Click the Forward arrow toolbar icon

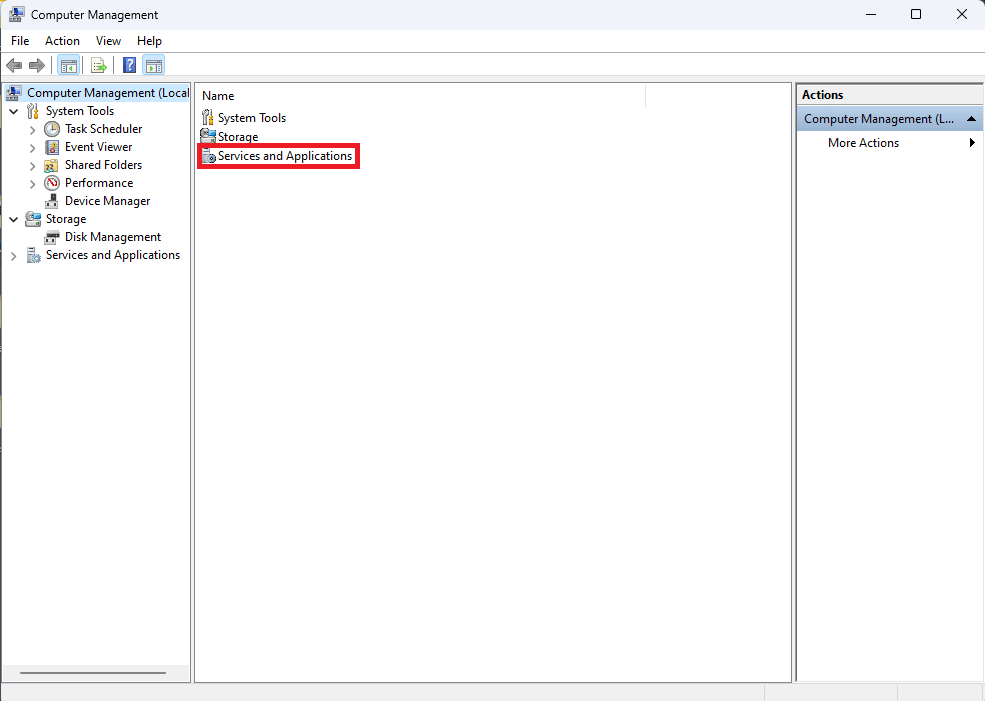[37, 65]
